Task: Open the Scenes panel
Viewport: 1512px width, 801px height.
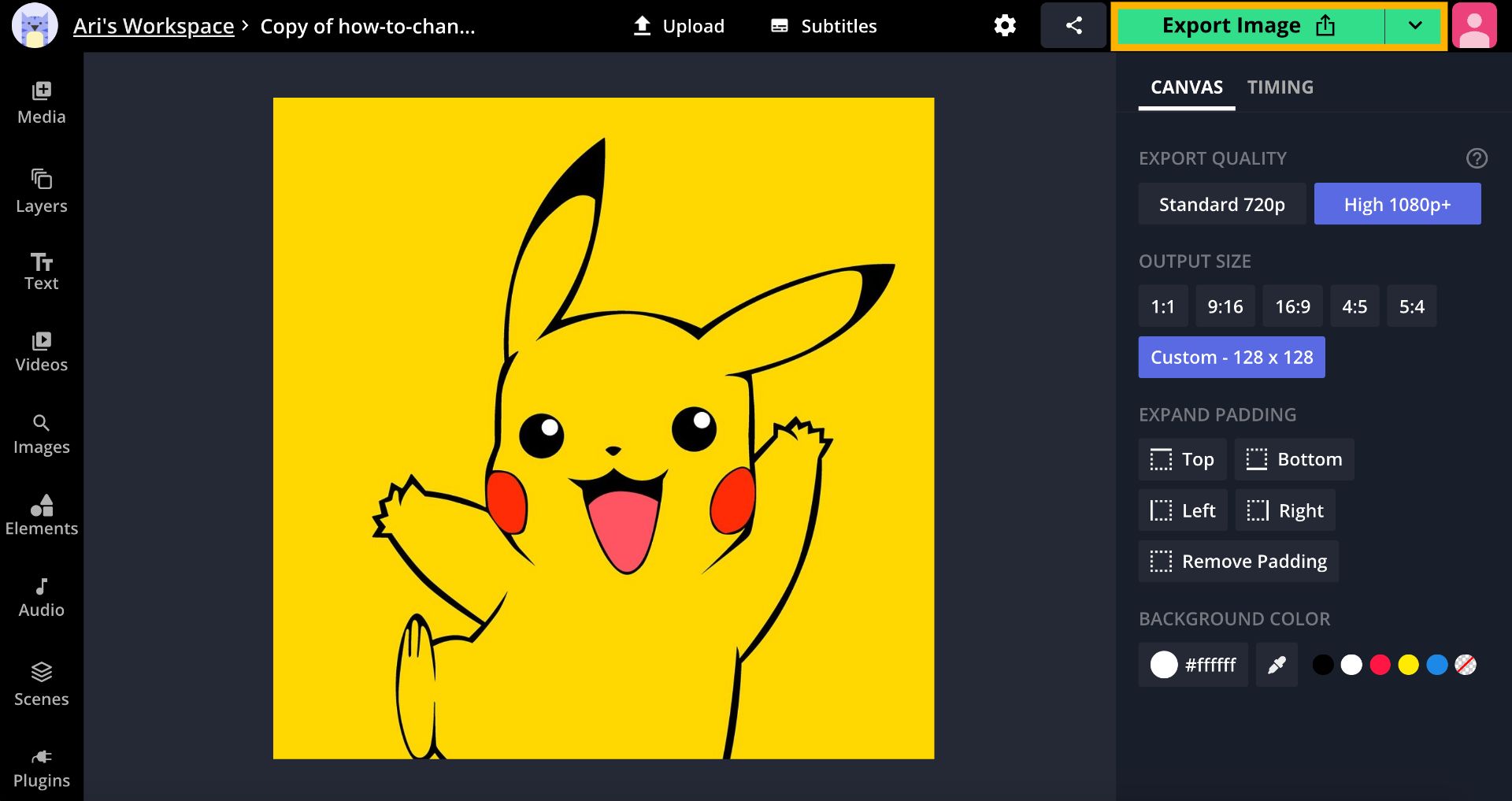Action: 41,684
